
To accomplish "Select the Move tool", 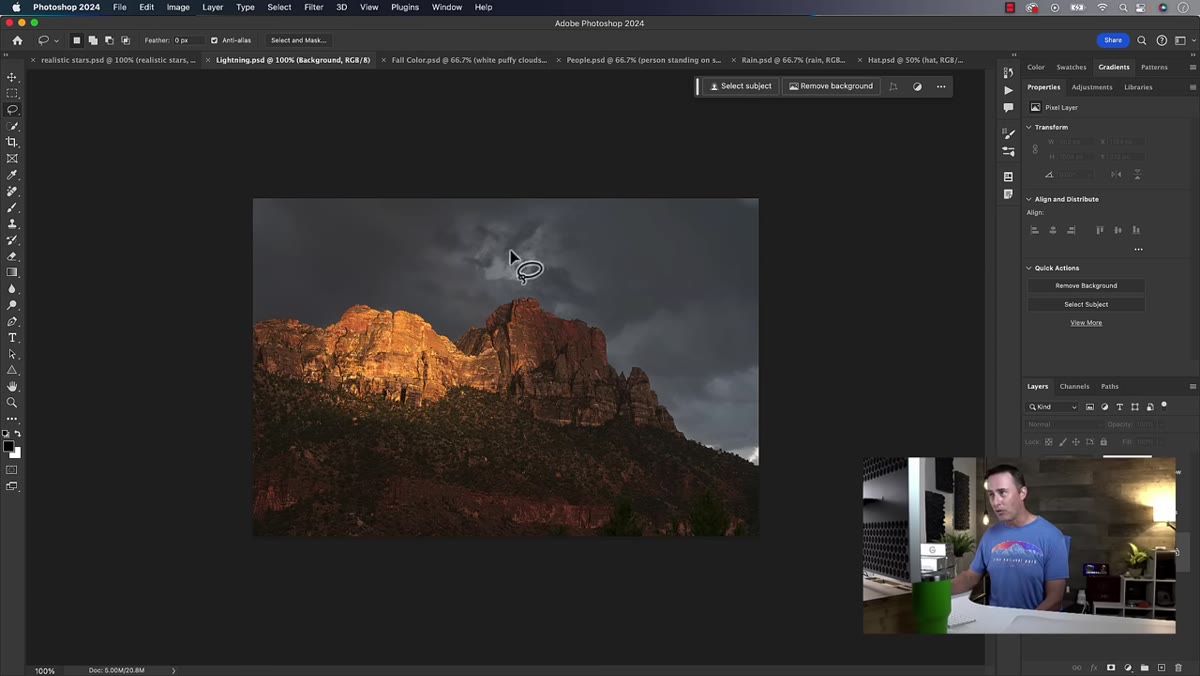I will 12,77.
